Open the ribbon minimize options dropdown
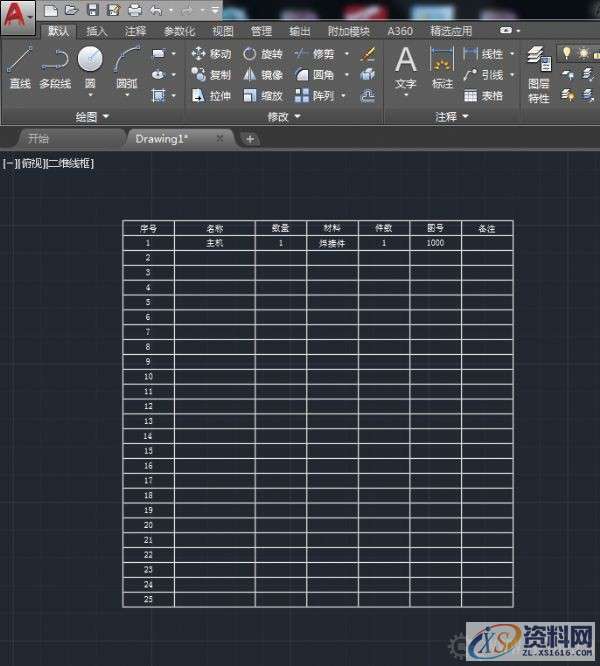The image size is (600, 666). [x=518, y=31]
